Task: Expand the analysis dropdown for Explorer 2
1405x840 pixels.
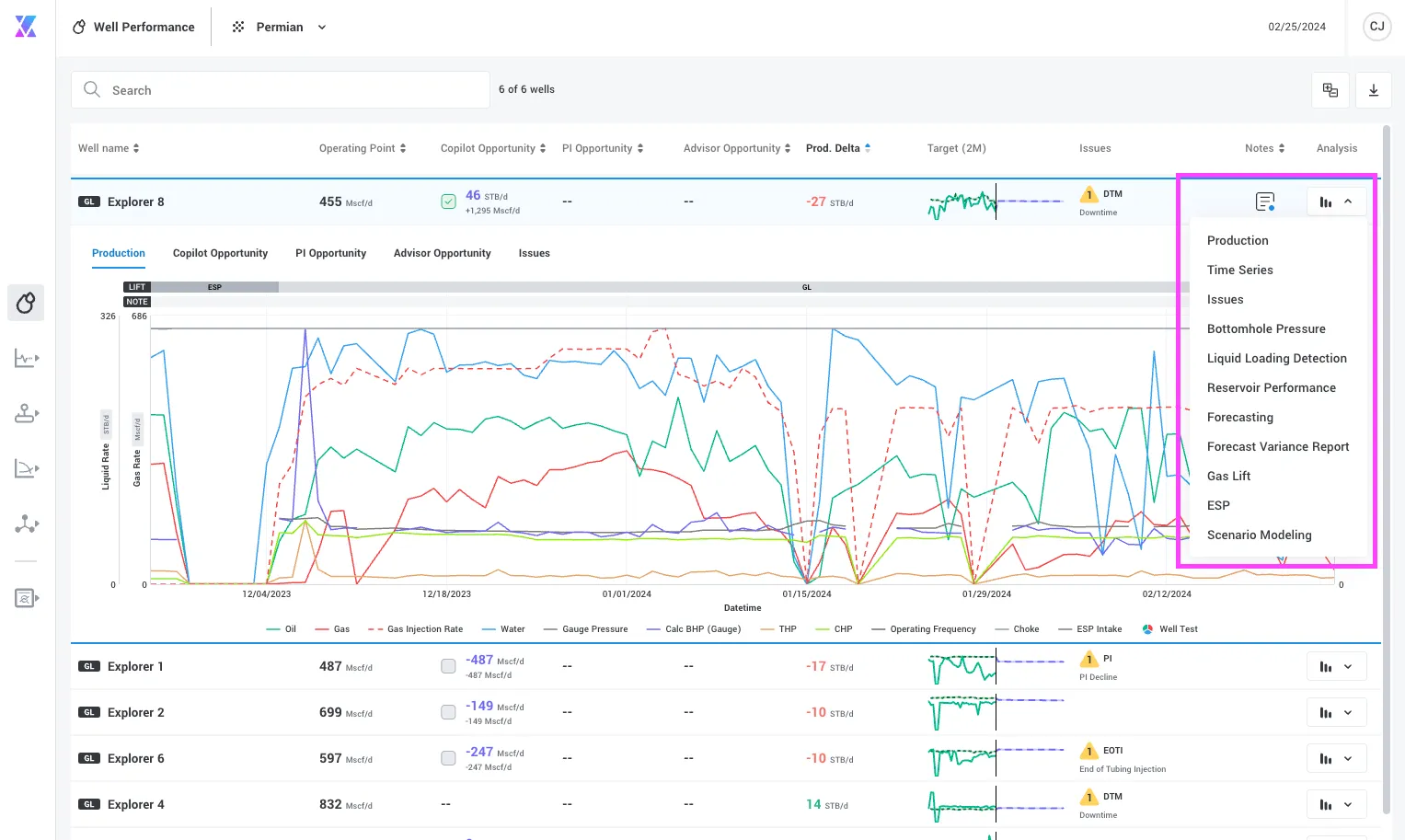Action: point(1336,712)
